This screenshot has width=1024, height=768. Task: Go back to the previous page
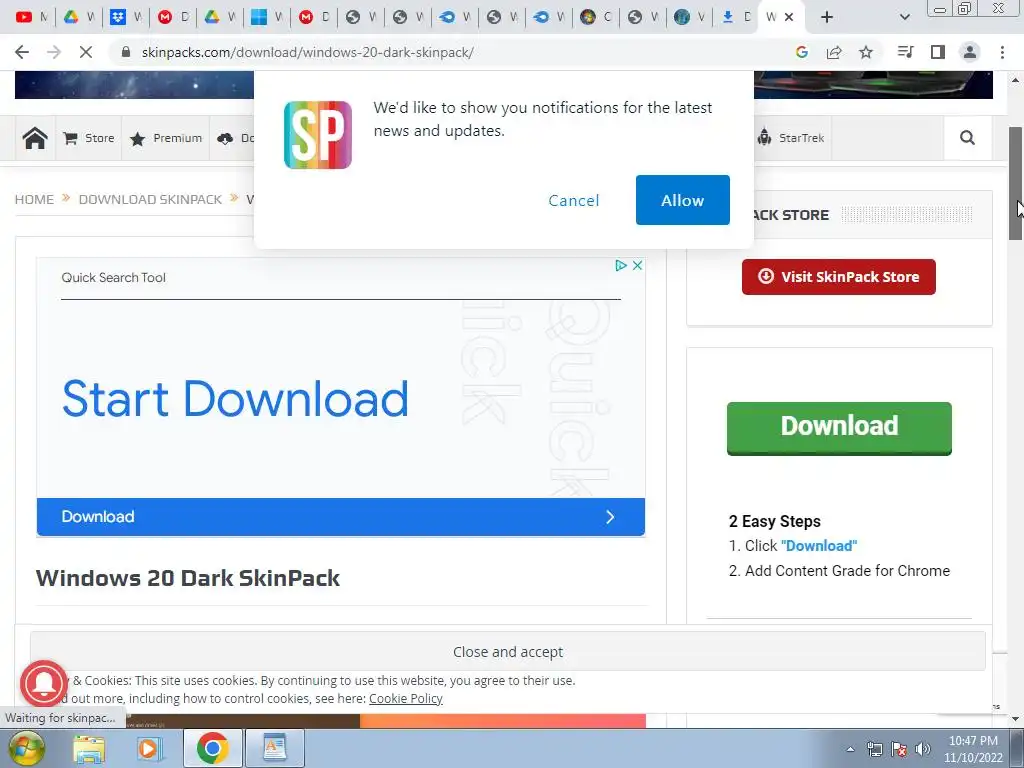(x=22, y=52)
